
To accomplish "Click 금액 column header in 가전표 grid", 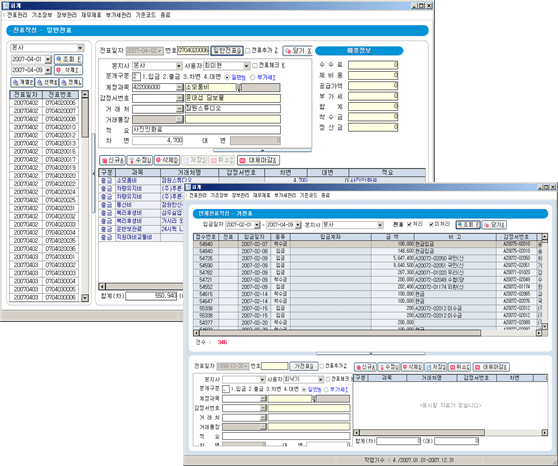I will 393,237.
